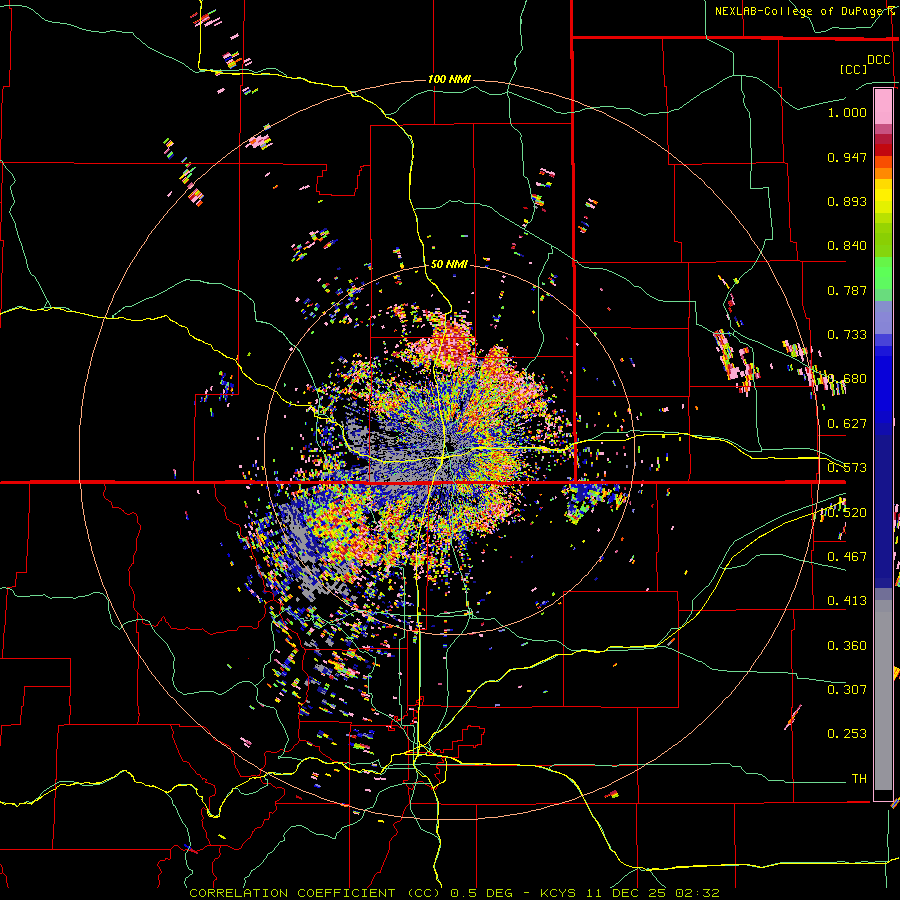Select the 0.733 legend value
Screen dimensions: 900x900
coord(847,335)
